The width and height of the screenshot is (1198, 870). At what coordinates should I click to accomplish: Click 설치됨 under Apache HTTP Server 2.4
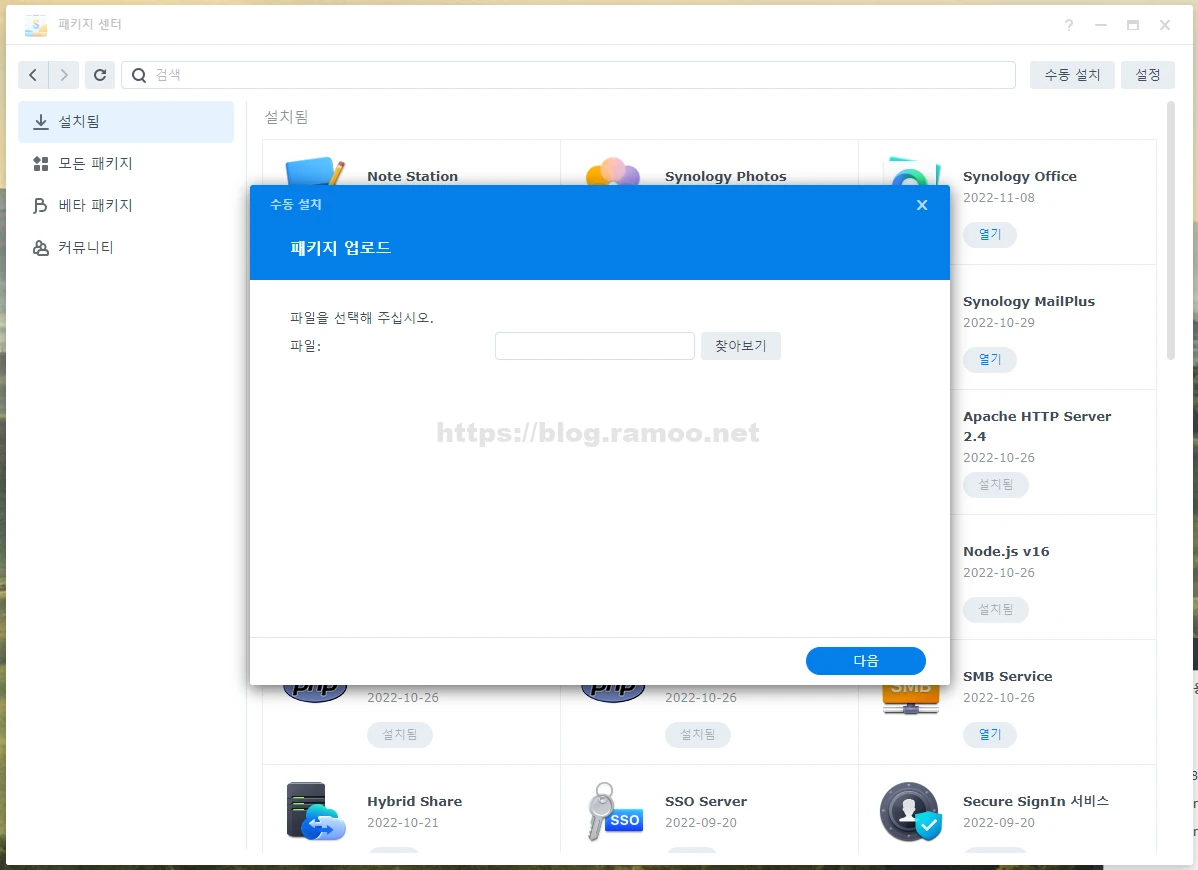(996, 484)
